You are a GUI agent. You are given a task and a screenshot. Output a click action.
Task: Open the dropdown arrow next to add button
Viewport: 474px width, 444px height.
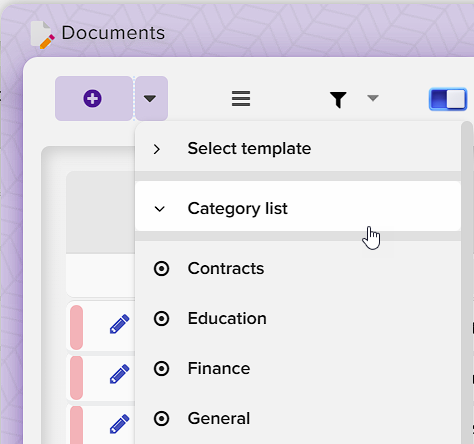[151, 98]
